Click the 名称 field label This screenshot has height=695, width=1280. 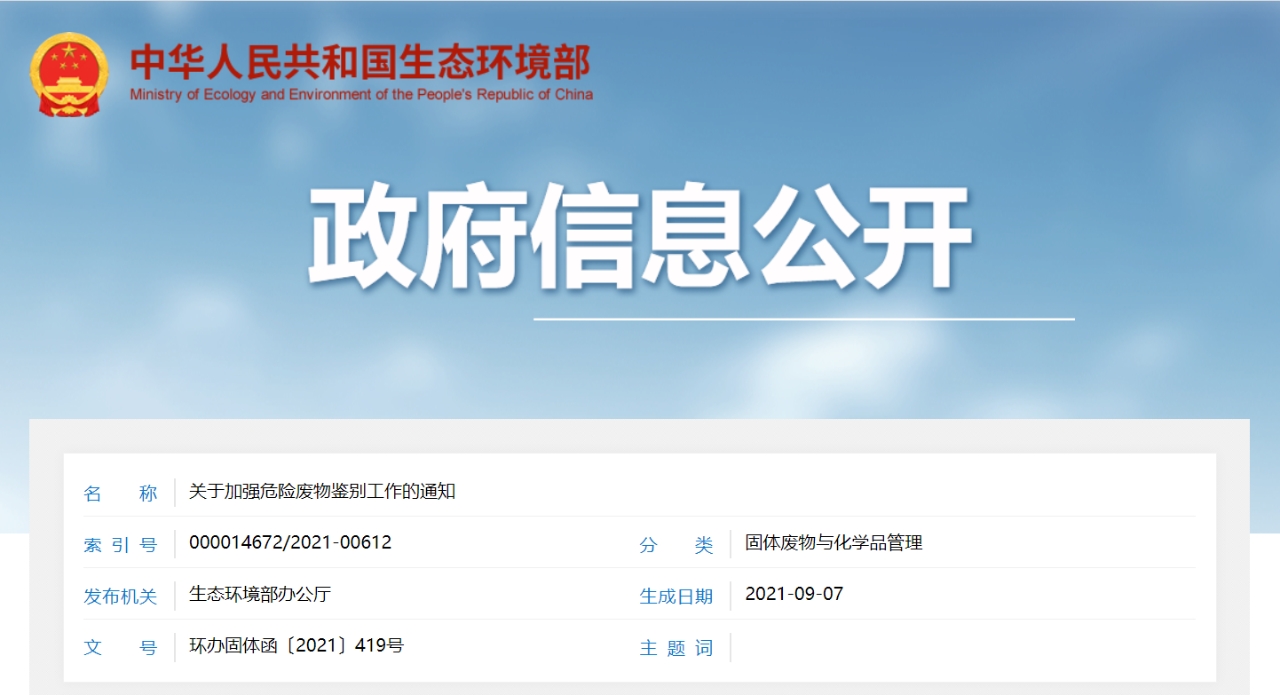(121, 493)
